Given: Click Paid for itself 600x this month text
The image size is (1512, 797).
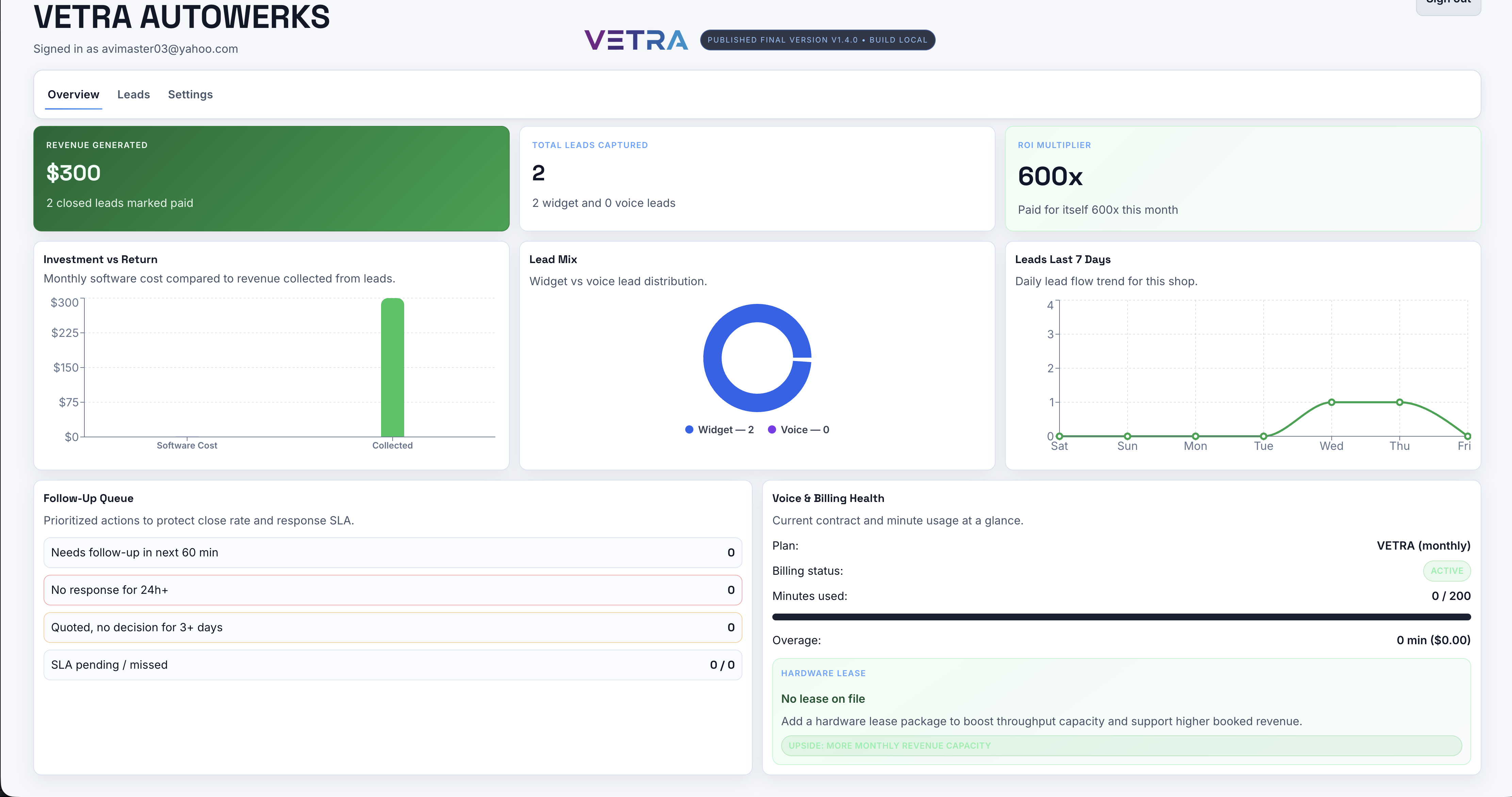Looking at the screenshot, I should 1098,210.
